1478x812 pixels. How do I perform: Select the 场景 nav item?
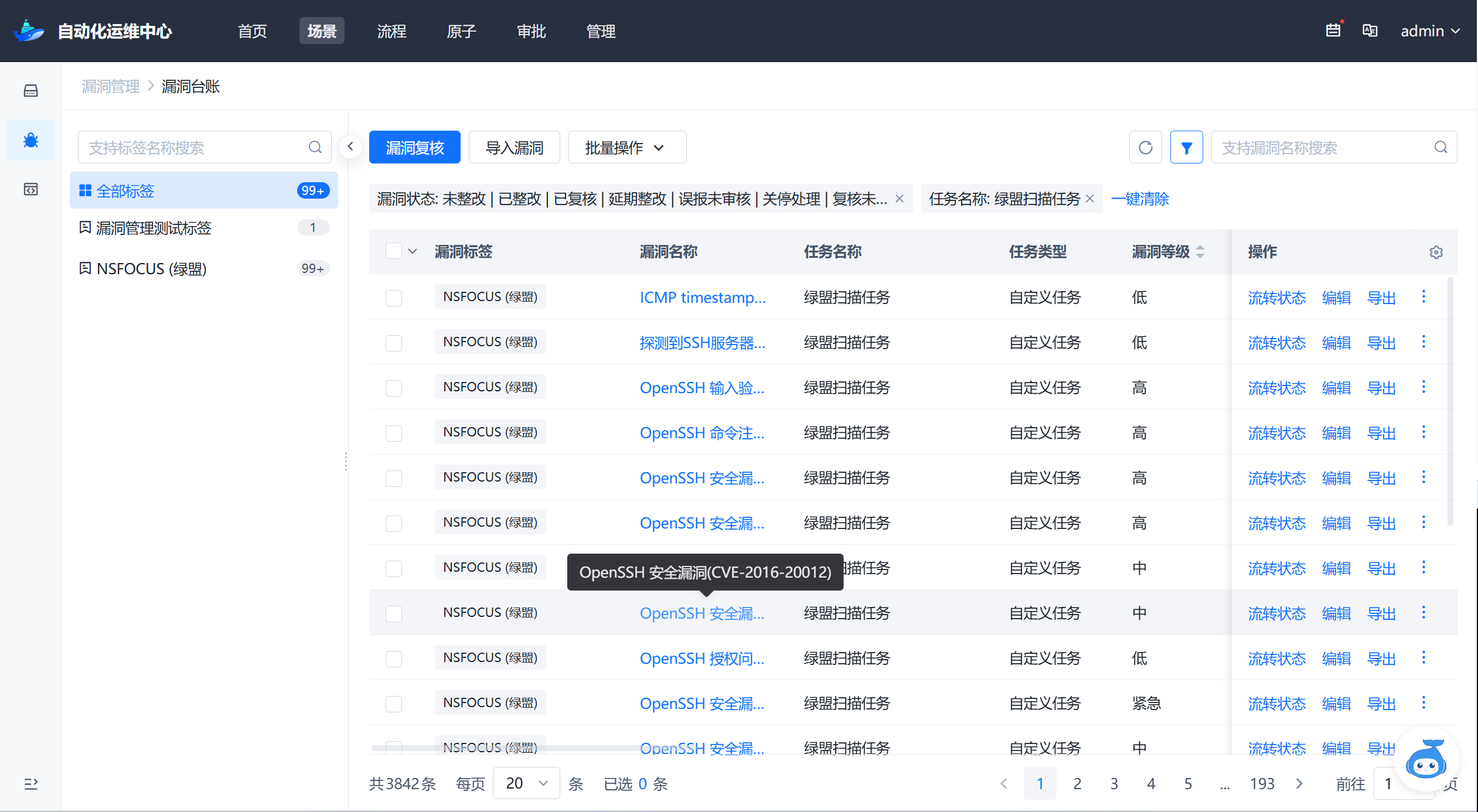click(x=322, y=31)
